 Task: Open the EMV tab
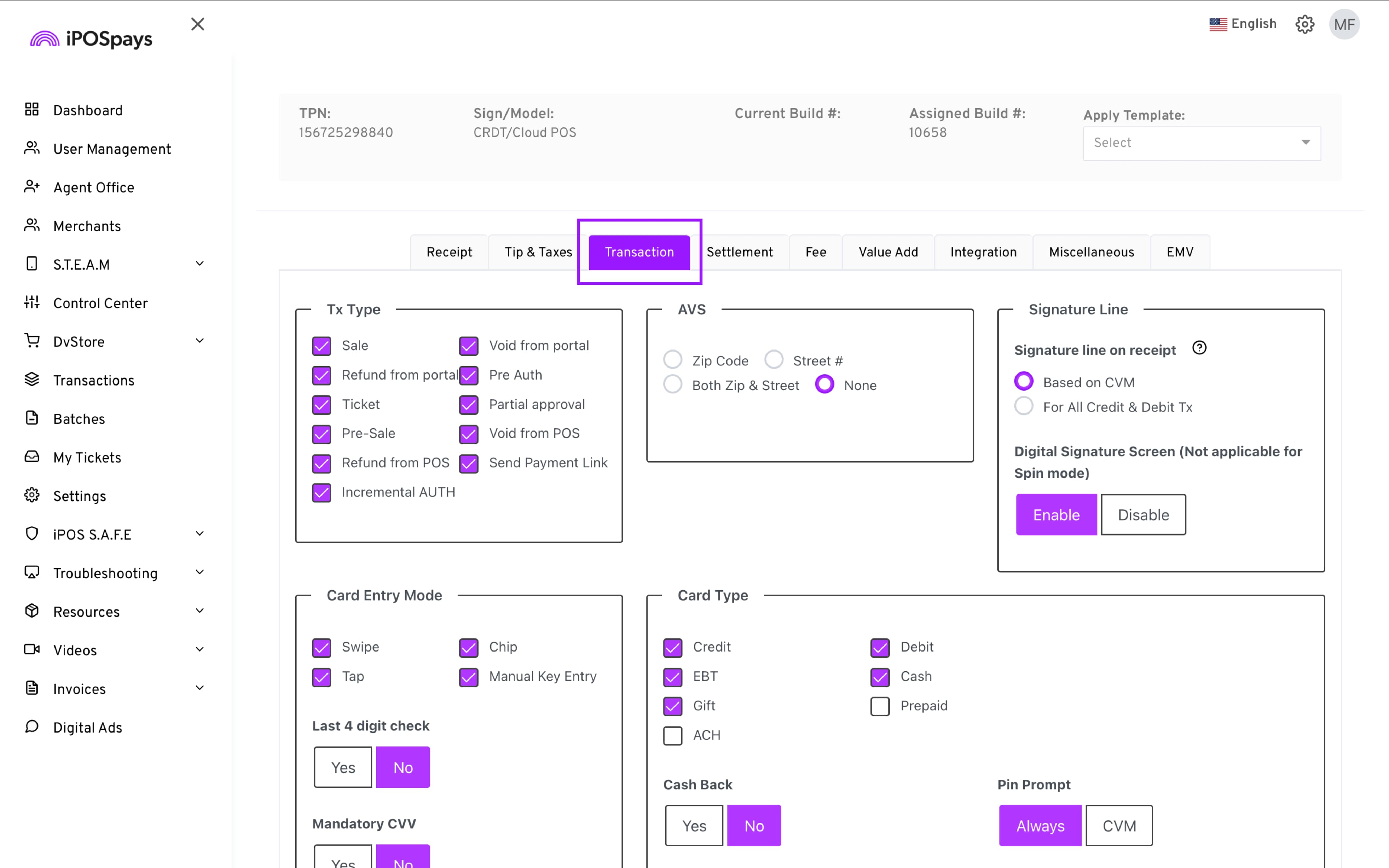(1180, 252)
